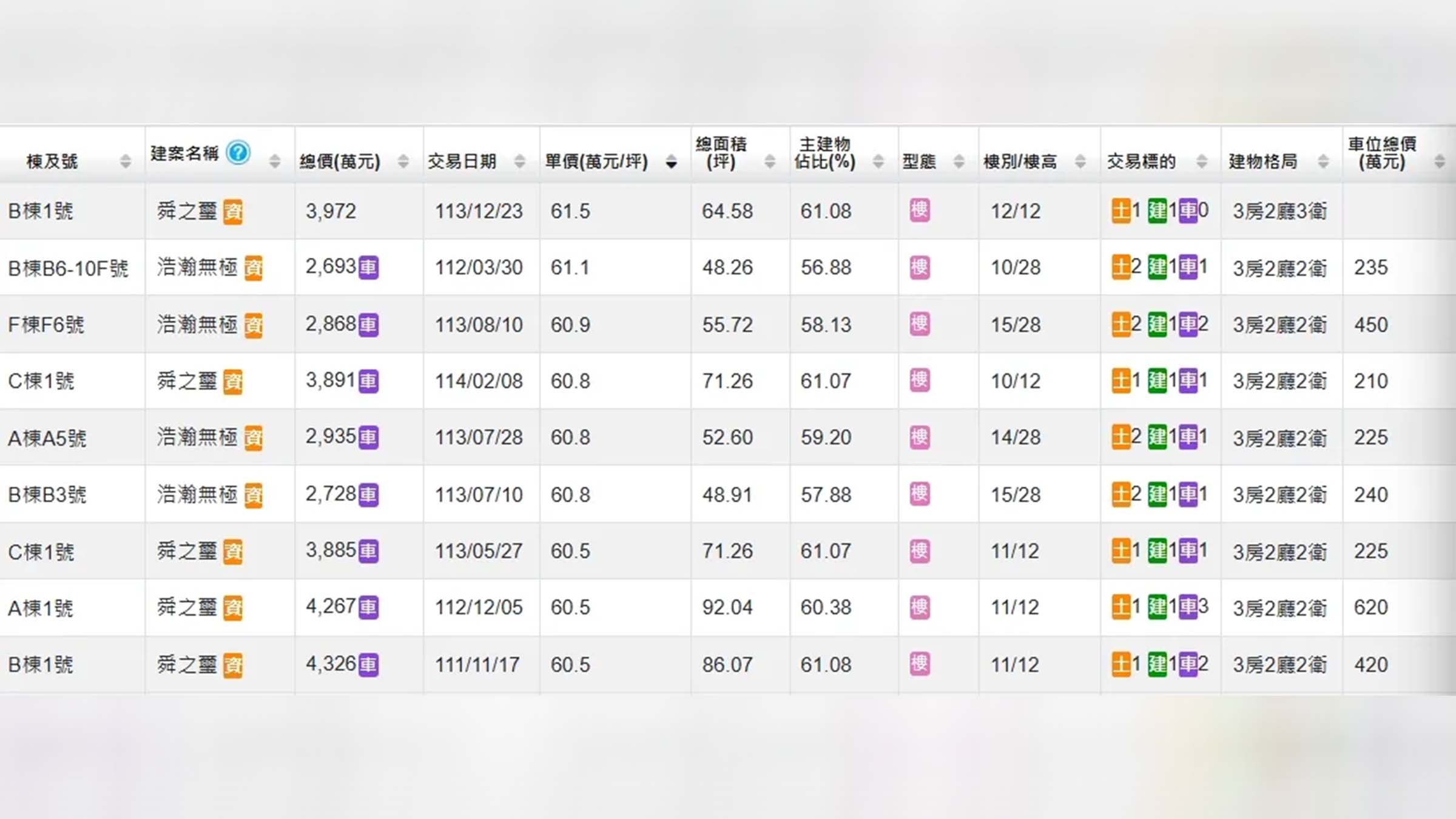This screenshot has height=819, width=1456.
Task: Click orange 資 badge in 3,972 row
Action: click(x=232, y=212)
